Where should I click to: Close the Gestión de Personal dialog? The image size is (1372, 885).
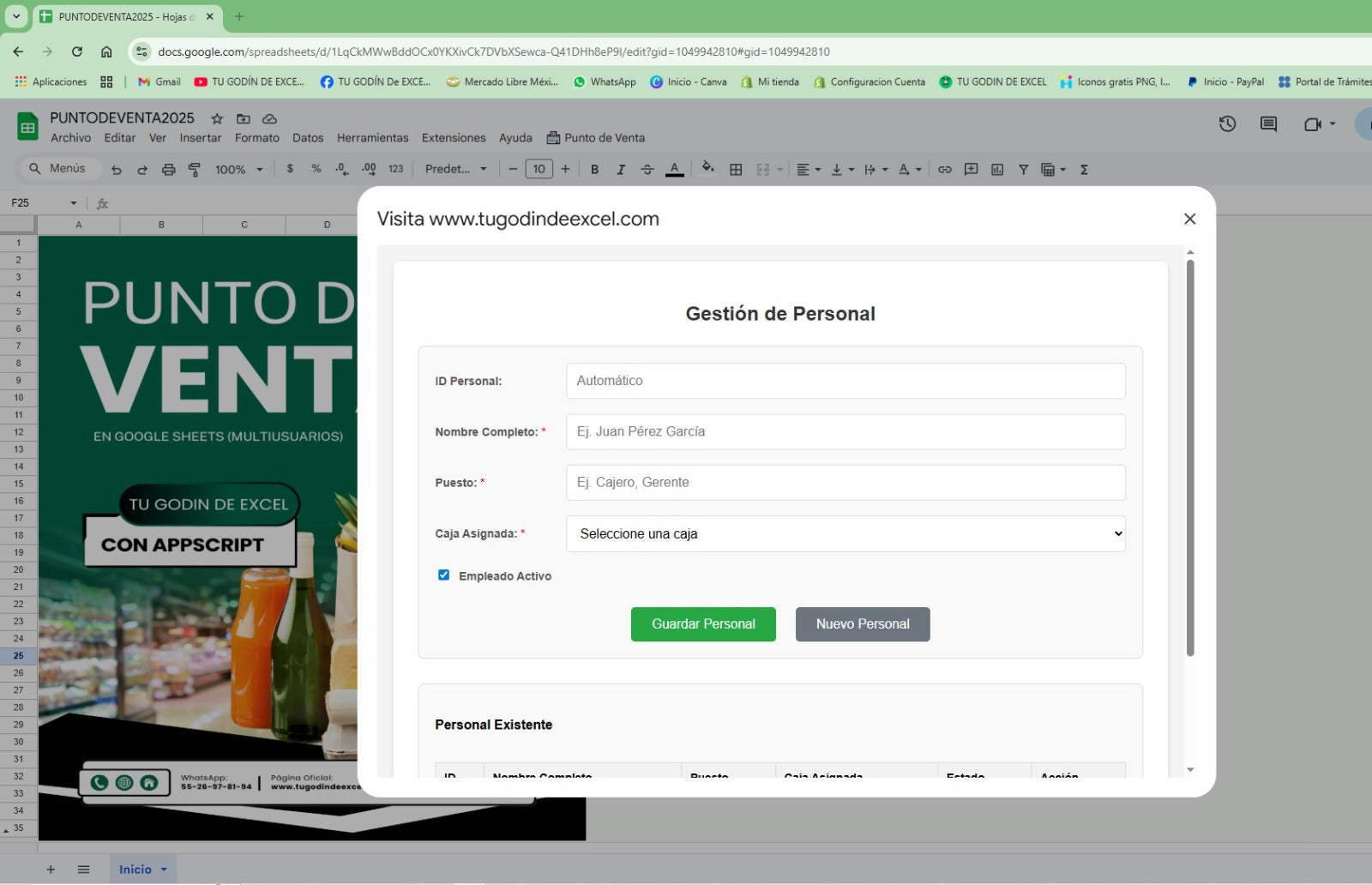click(1189, 219)
